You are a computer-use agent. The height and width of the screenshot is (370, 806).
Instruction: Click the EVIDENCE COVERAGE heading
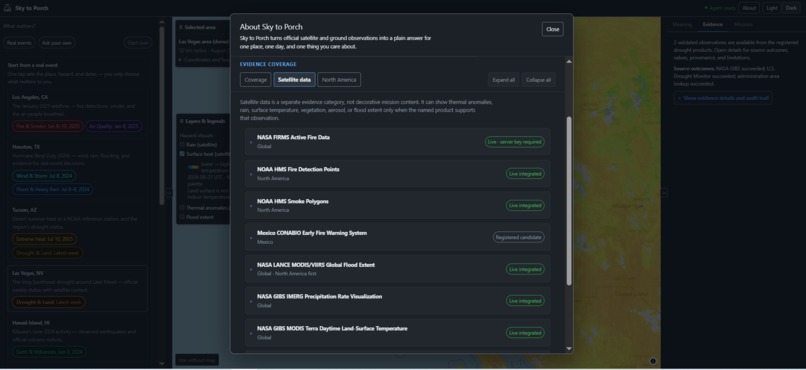point(268,64)
